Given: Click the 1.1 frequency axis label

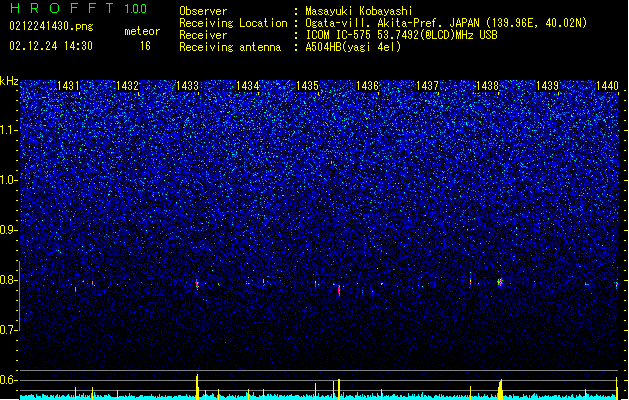Looking at the screenshot, I should click(8, 130).
